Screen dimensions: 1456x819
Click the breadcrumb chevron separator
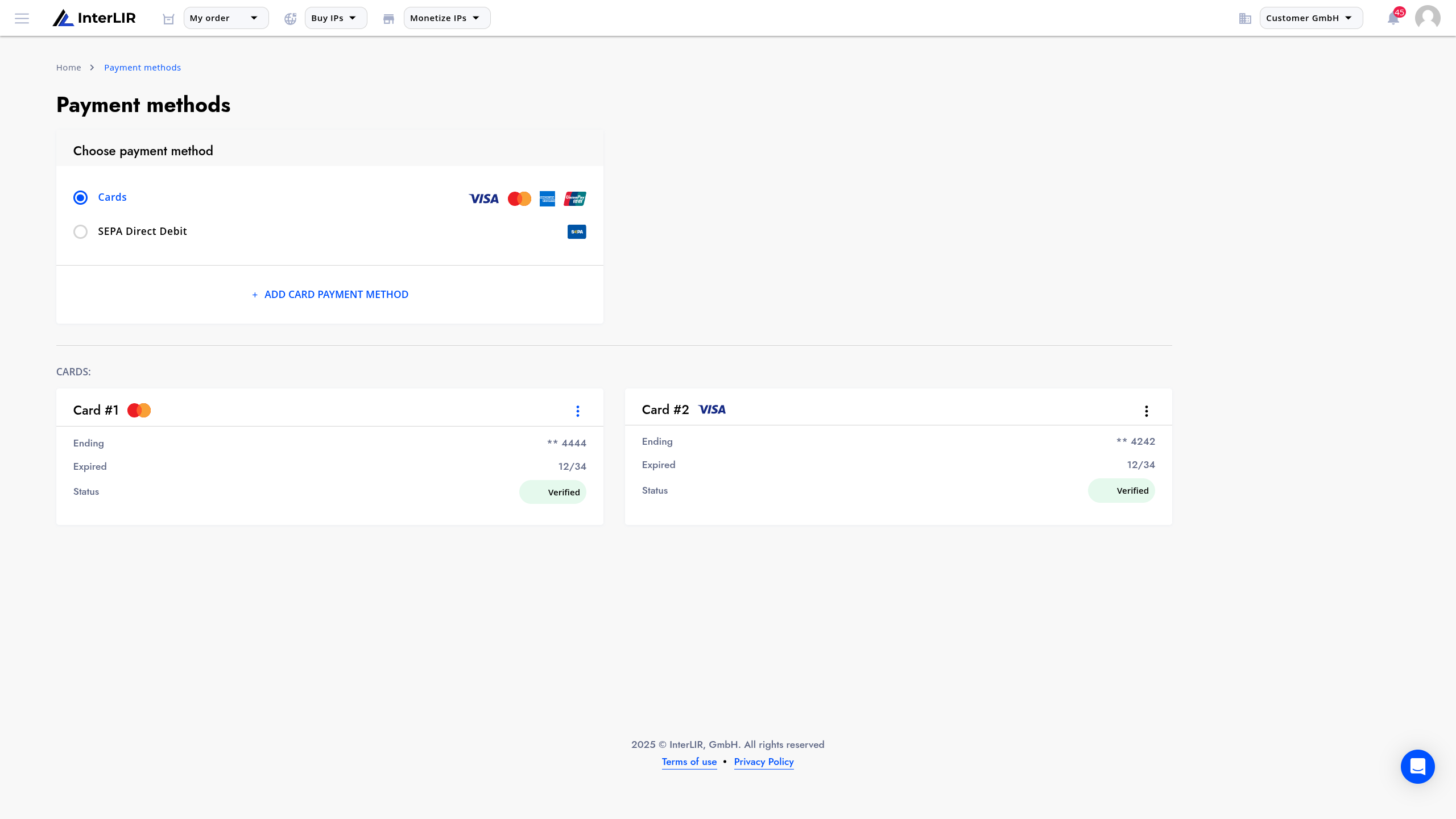[x=92, y=68]
